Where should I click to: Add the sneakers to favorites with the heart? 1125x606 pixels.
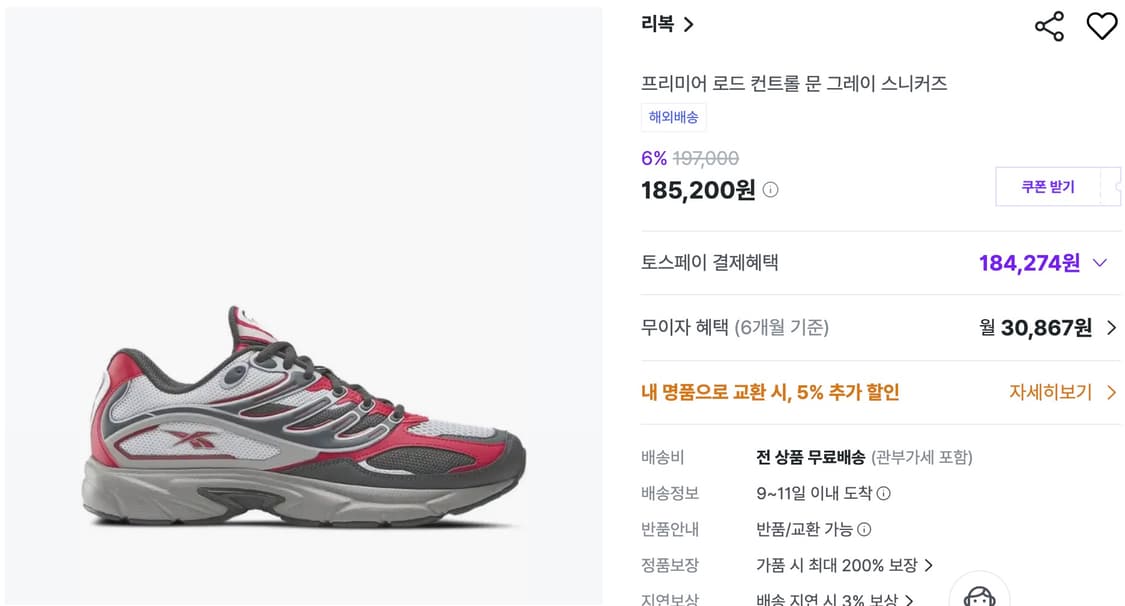(x=1102, y=27)
